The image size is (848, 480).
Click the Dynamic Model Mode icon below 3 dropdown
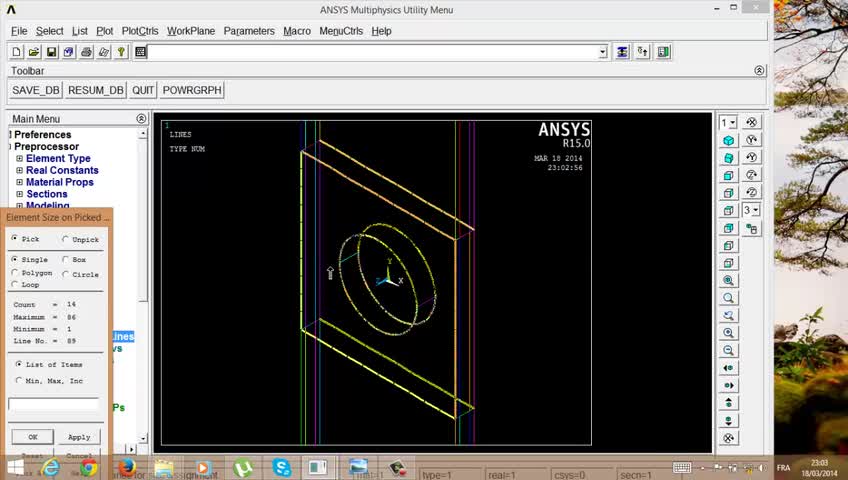(x=751, y=229)
